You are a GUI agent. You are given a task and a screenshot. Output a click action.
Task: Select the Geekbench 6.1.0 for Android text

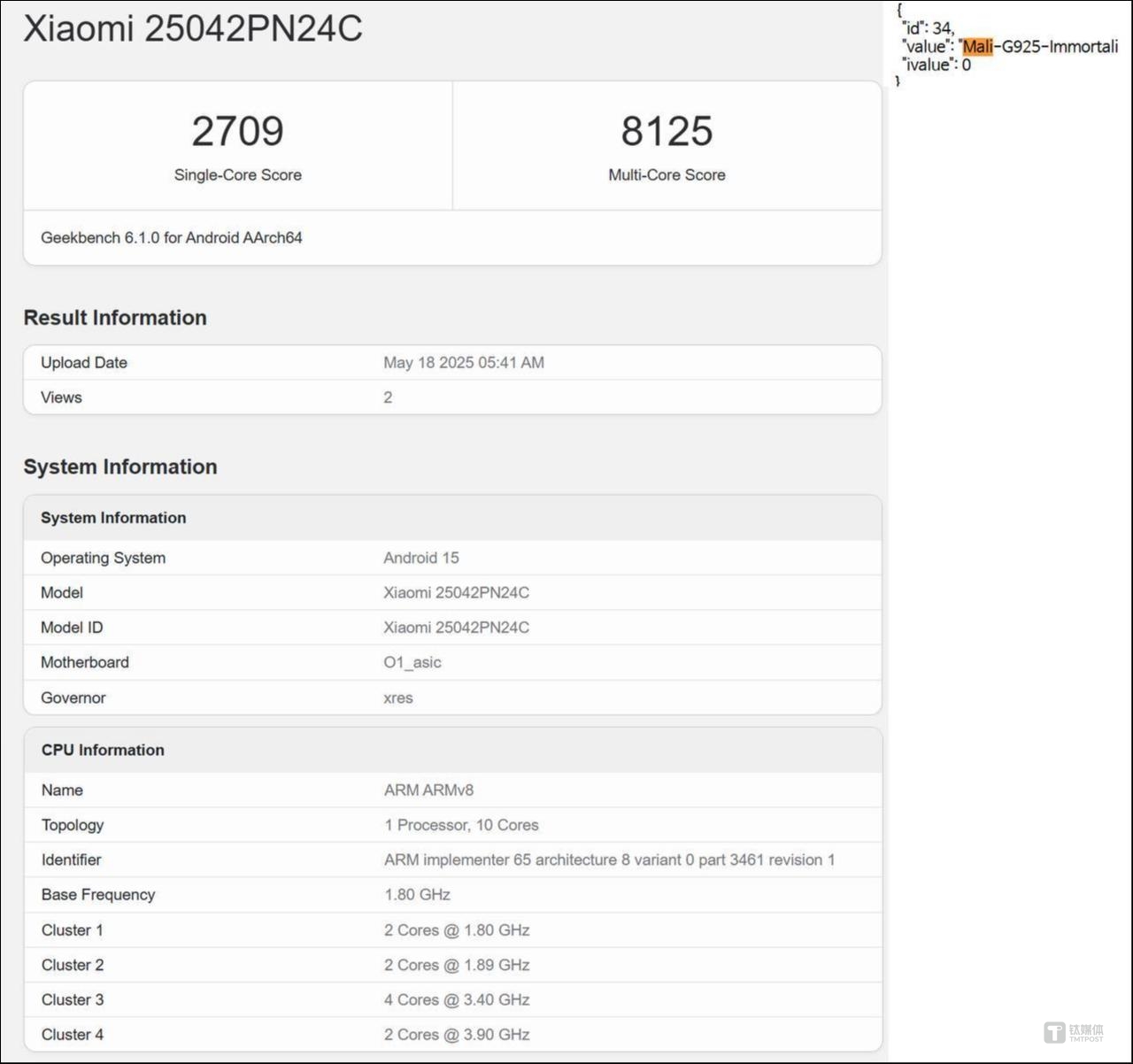point(171,237)
